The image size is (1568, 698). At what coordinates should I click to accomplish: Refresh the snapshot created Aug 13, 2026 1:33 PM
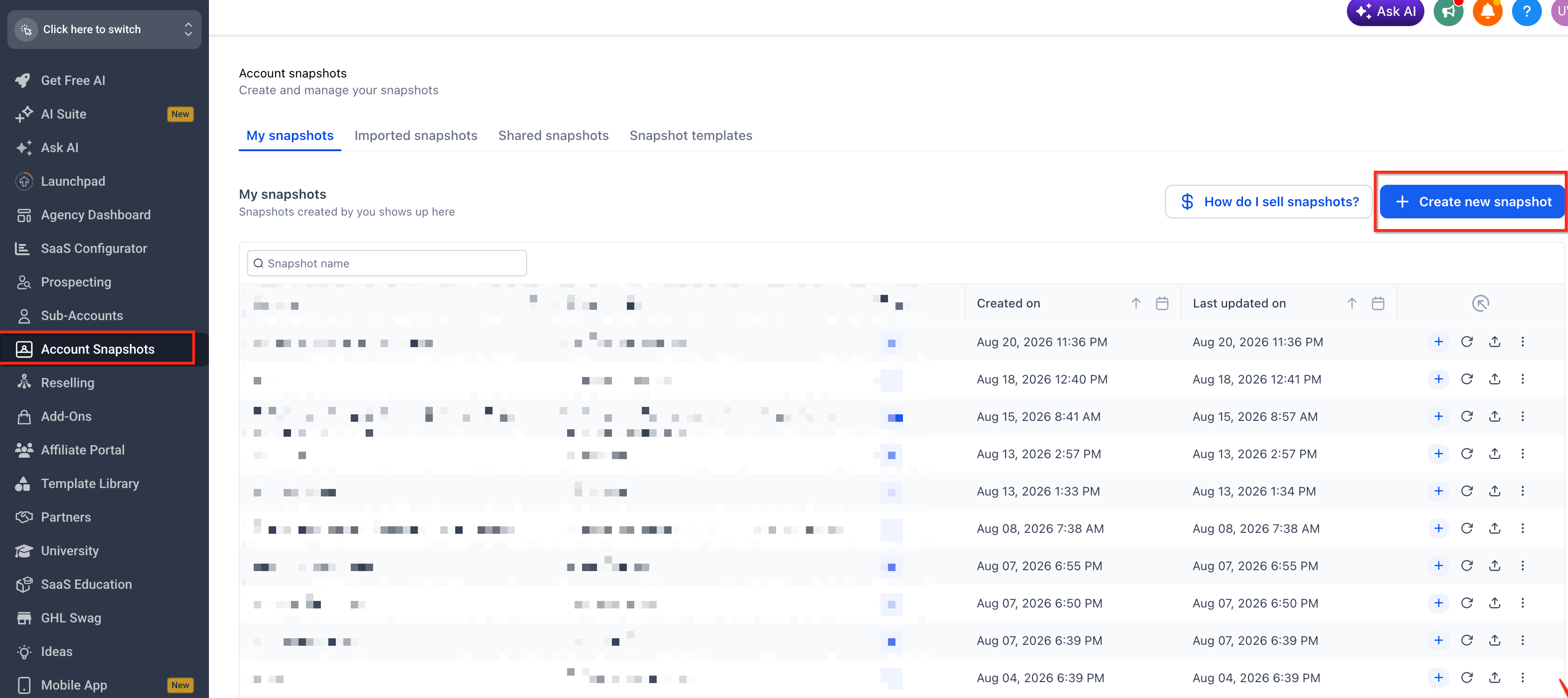pos(1466,491)
